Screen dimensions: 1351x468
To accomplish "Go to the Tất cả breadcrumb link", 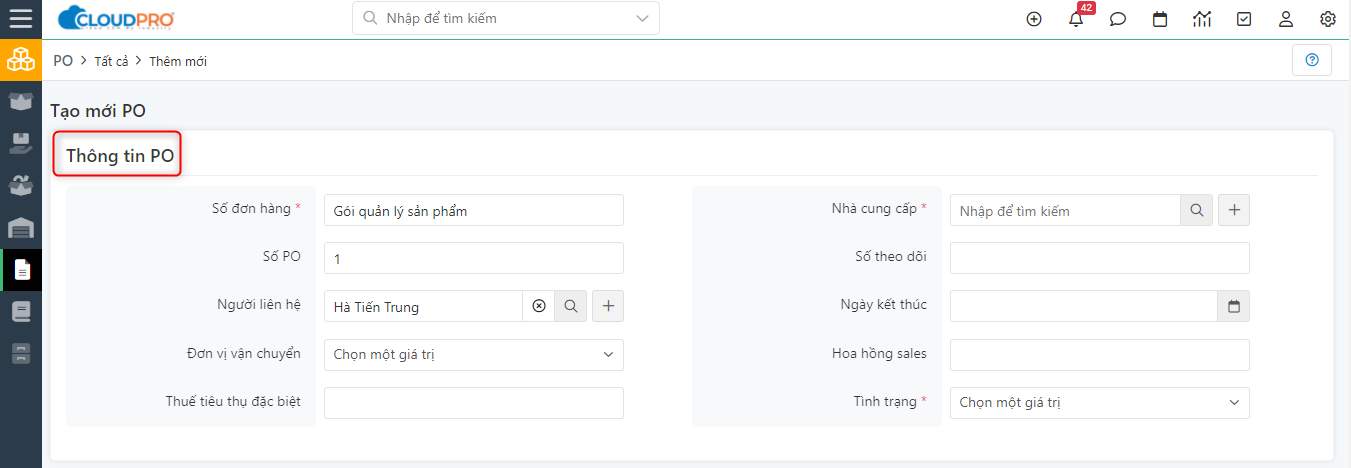I will tap(111, 61).
